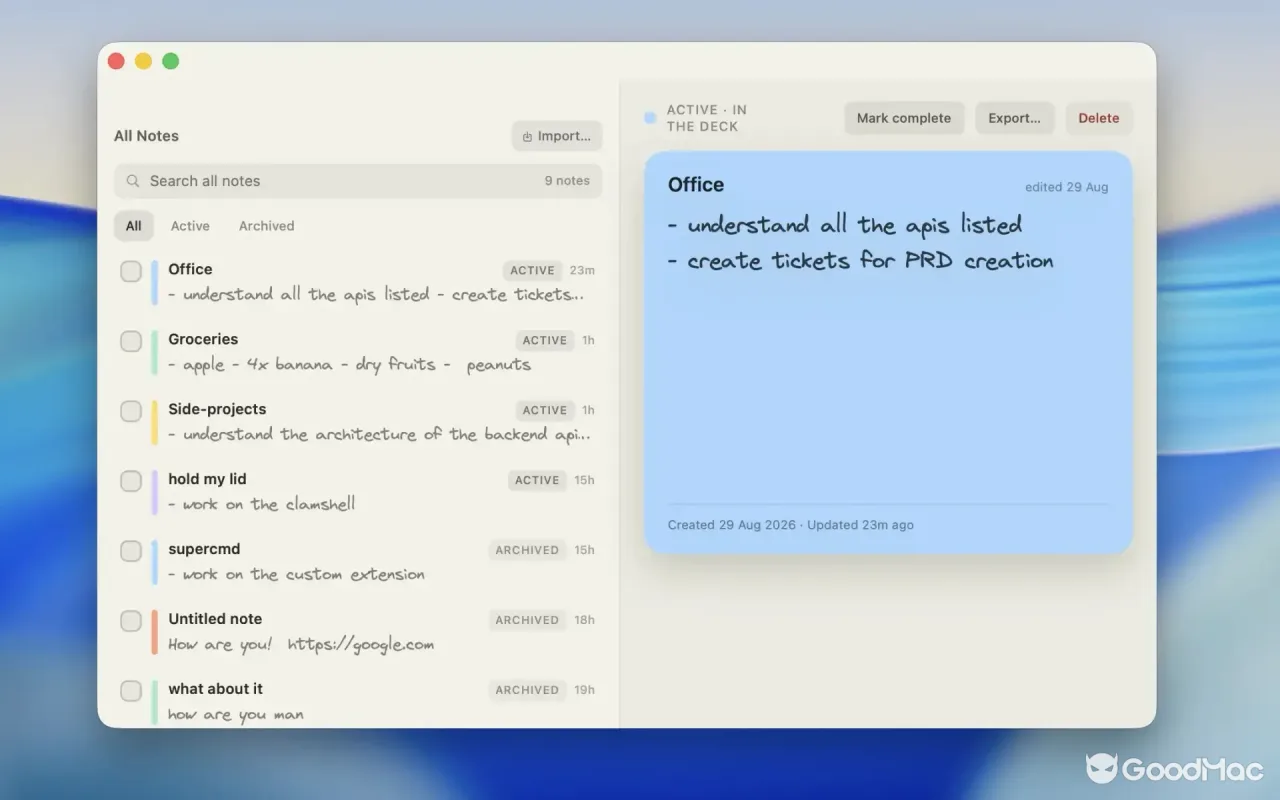Click the Office title in note card
This screenshot has height=800, width=1280.
[696, 184]
